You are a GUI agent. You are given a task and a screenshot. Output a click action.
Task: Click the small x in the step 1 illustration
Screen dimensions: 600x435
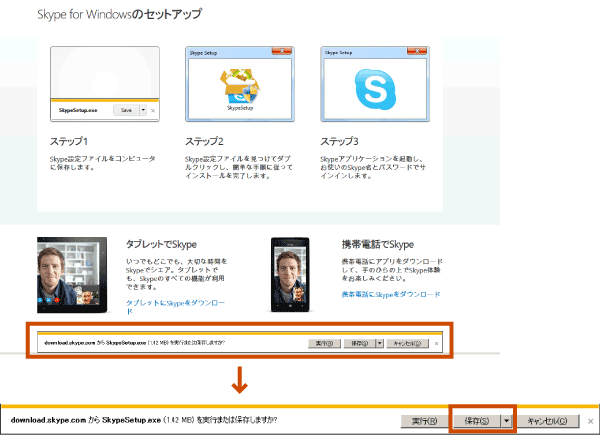pos(153,111)
